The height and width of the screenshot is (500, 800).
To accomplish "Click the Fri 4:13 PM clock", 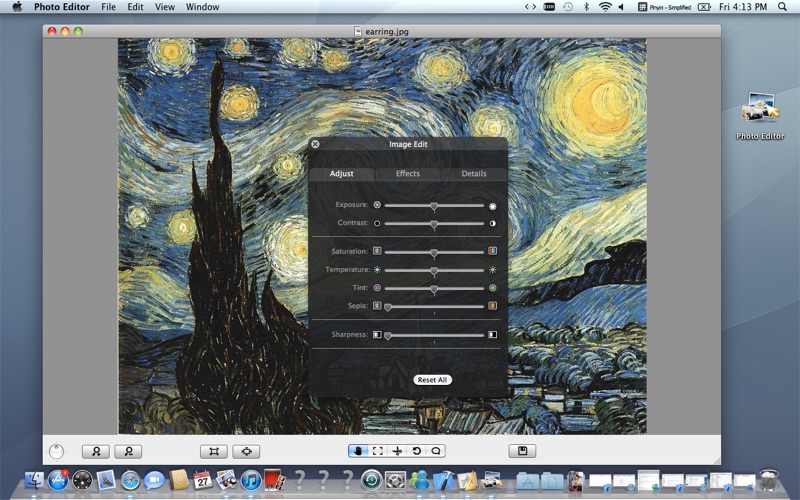I will pyautogui.click(x=743, y=7).
